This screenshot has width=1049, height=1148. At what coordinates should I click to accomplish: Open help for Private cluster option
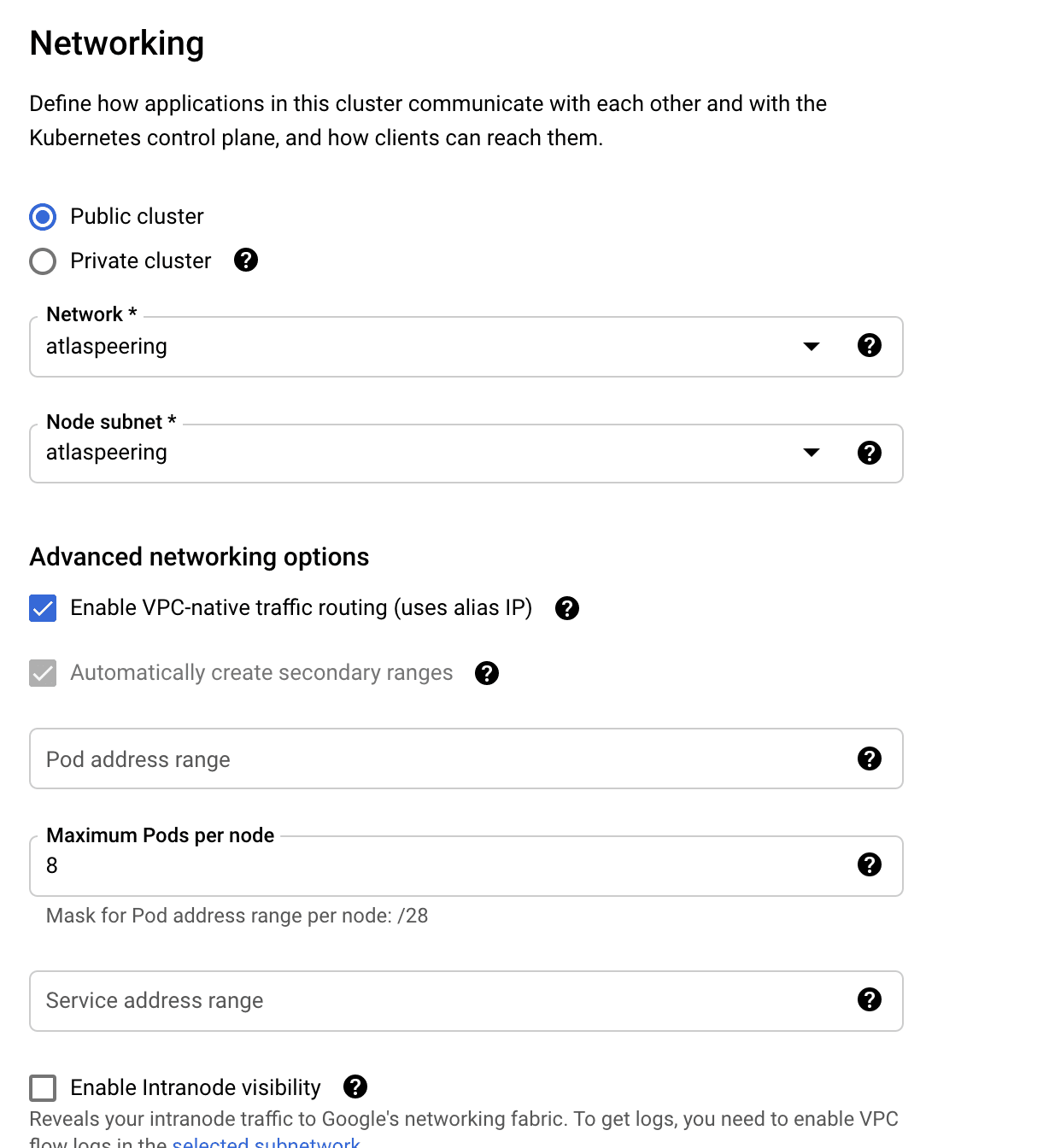246,260
